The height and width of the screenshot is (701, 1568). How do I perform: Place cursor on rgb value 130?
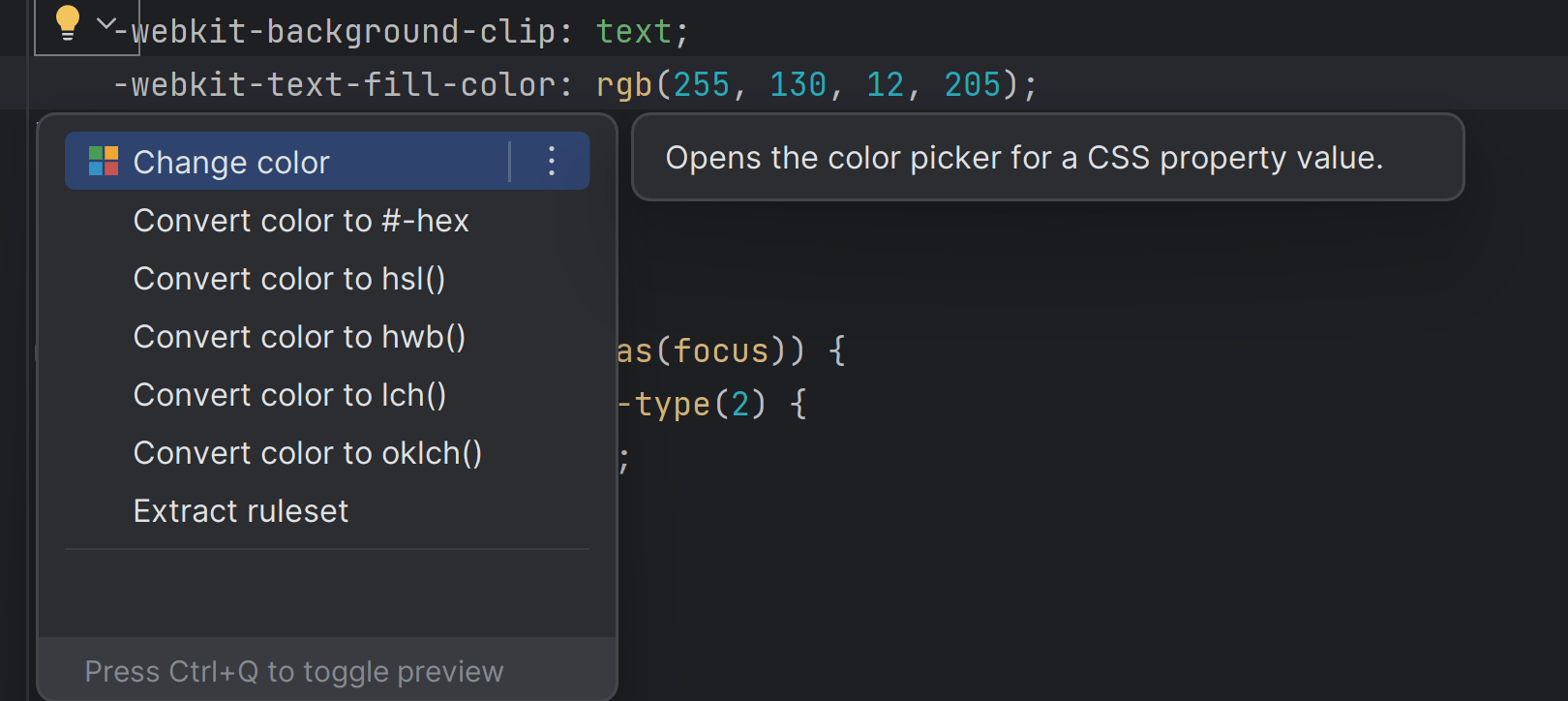coord(798,85)
